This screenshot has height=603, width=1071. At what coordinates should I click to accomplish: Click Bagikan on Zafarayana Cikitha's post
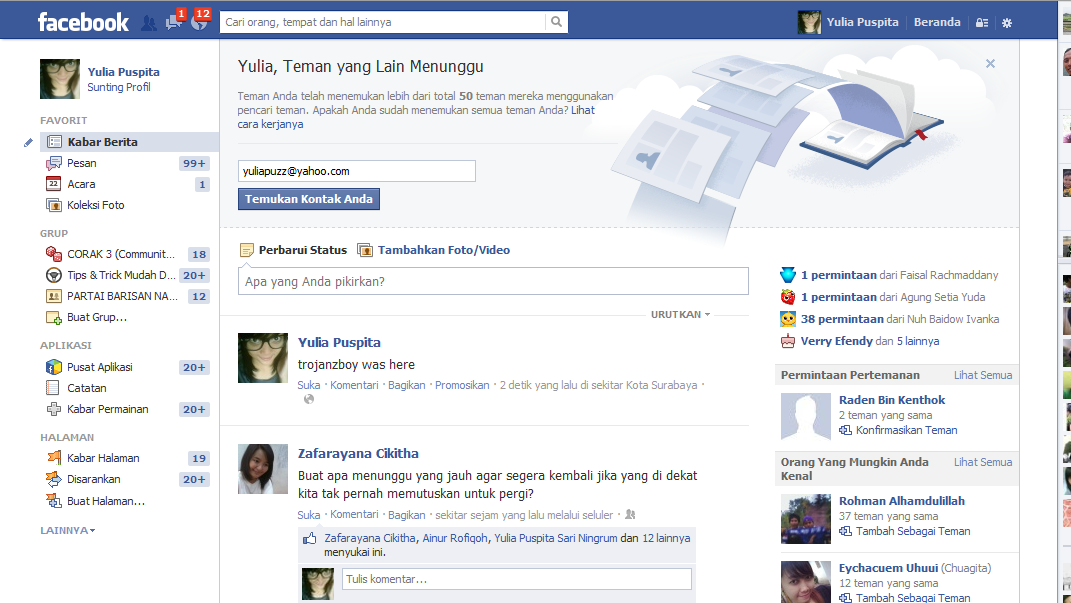pyautogui.click(x=406, y=515)
